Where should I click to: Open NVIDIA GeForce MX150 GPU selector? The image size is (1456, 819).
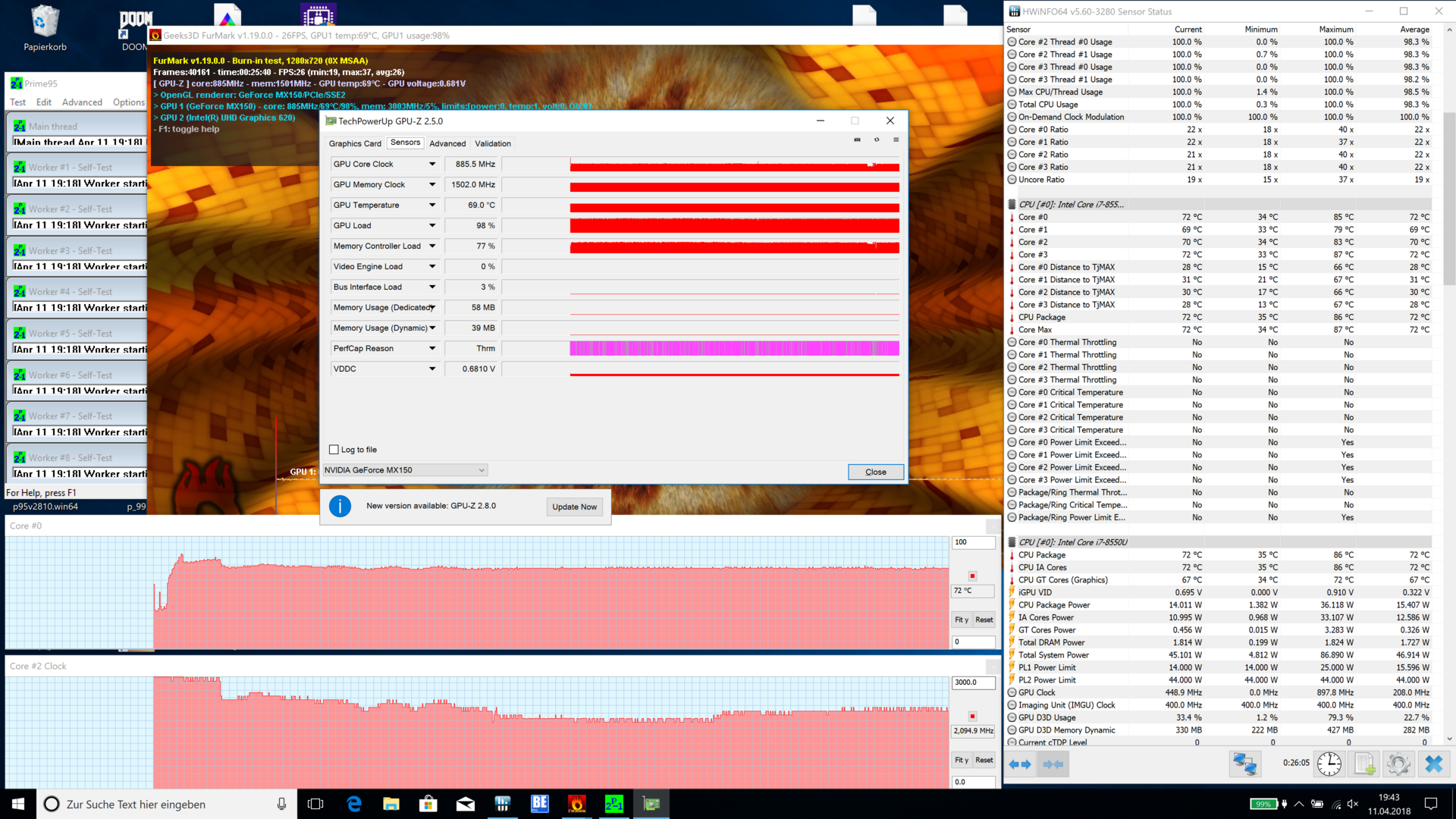[405, 470]
